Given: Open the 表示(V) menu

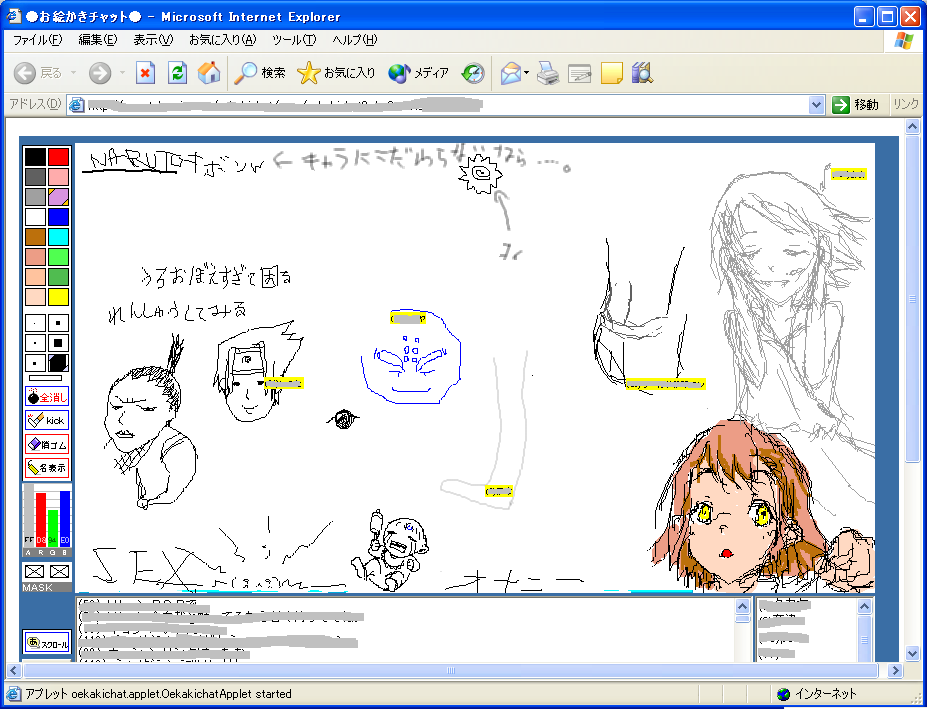Looking at the screenshot, I should pyautogui.click(x=153, y=40).
